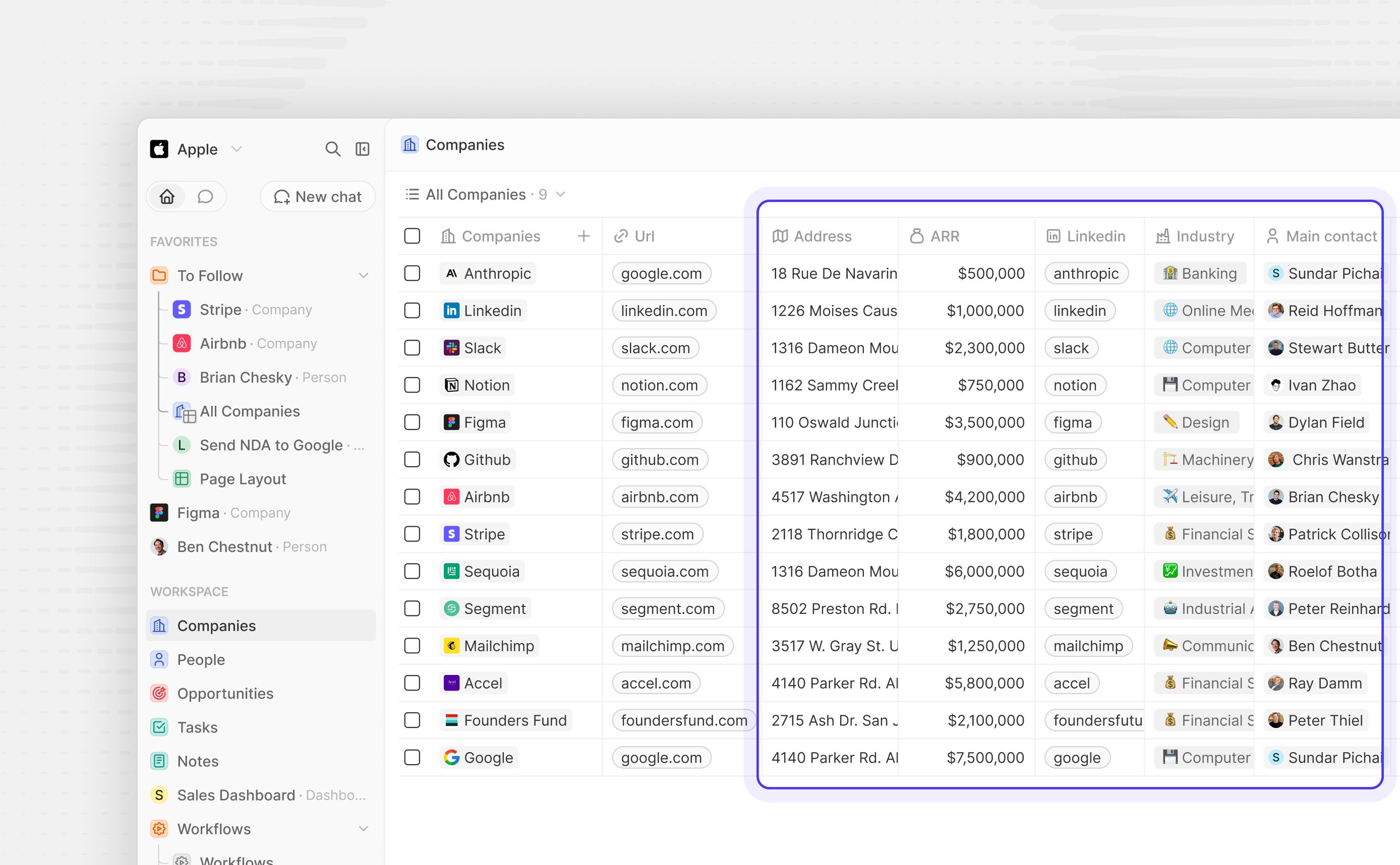
Task: Click the $7,500,000 ARR cell
Action: [967, 758]
